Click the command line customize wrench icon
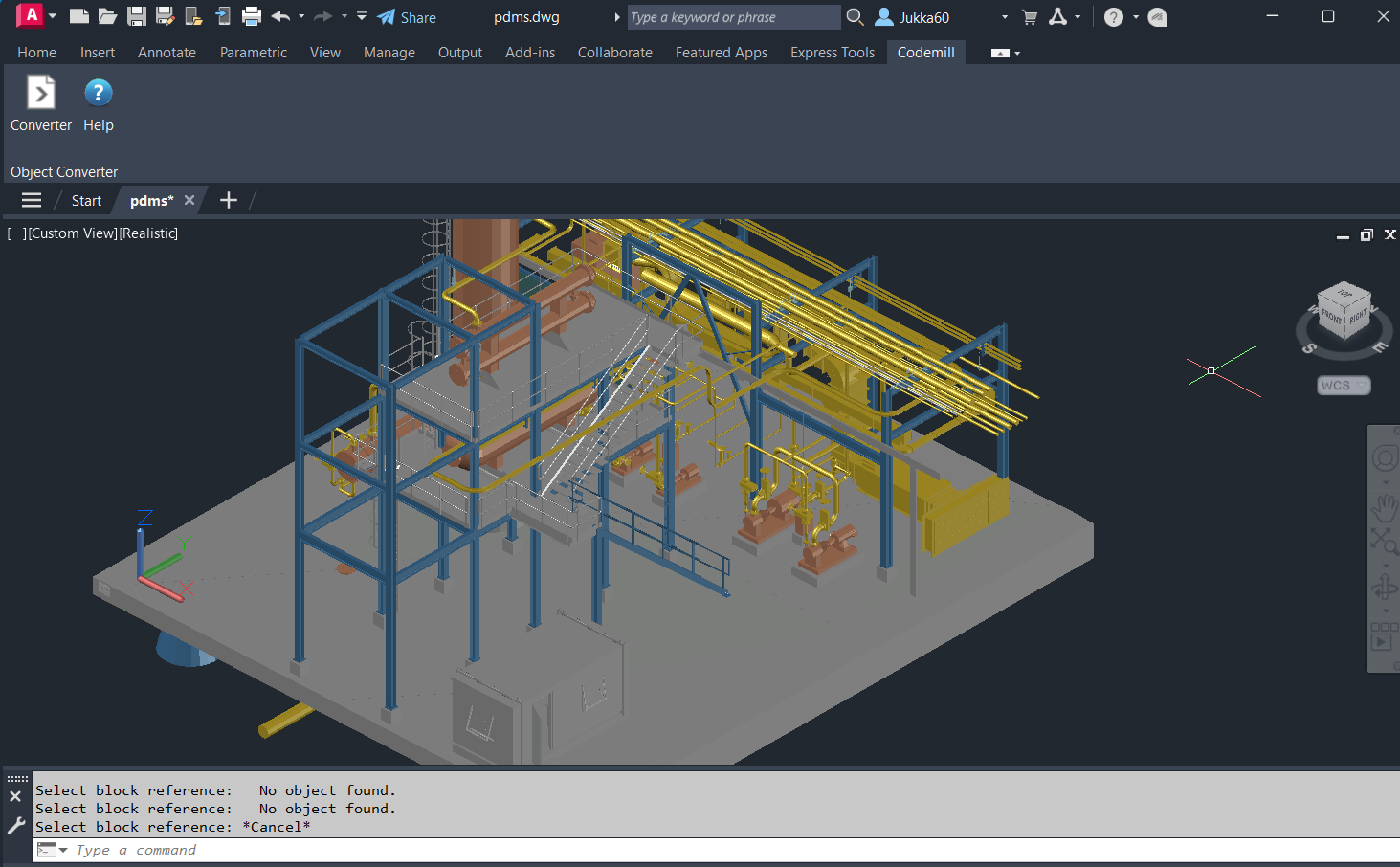This screenshot has width=1400, height=867. [x=15, y=825]
